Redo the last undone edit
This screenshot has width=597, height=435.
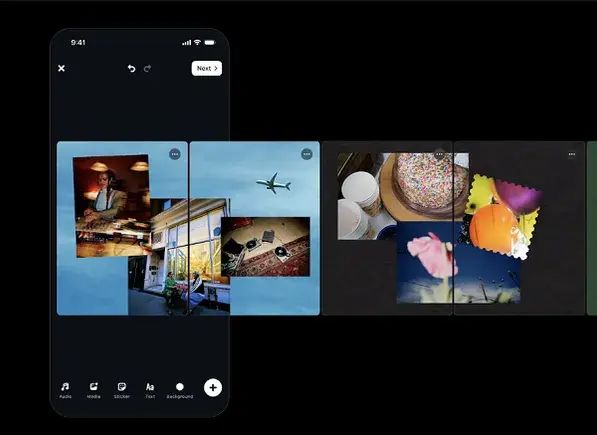[x=147, y=69]
